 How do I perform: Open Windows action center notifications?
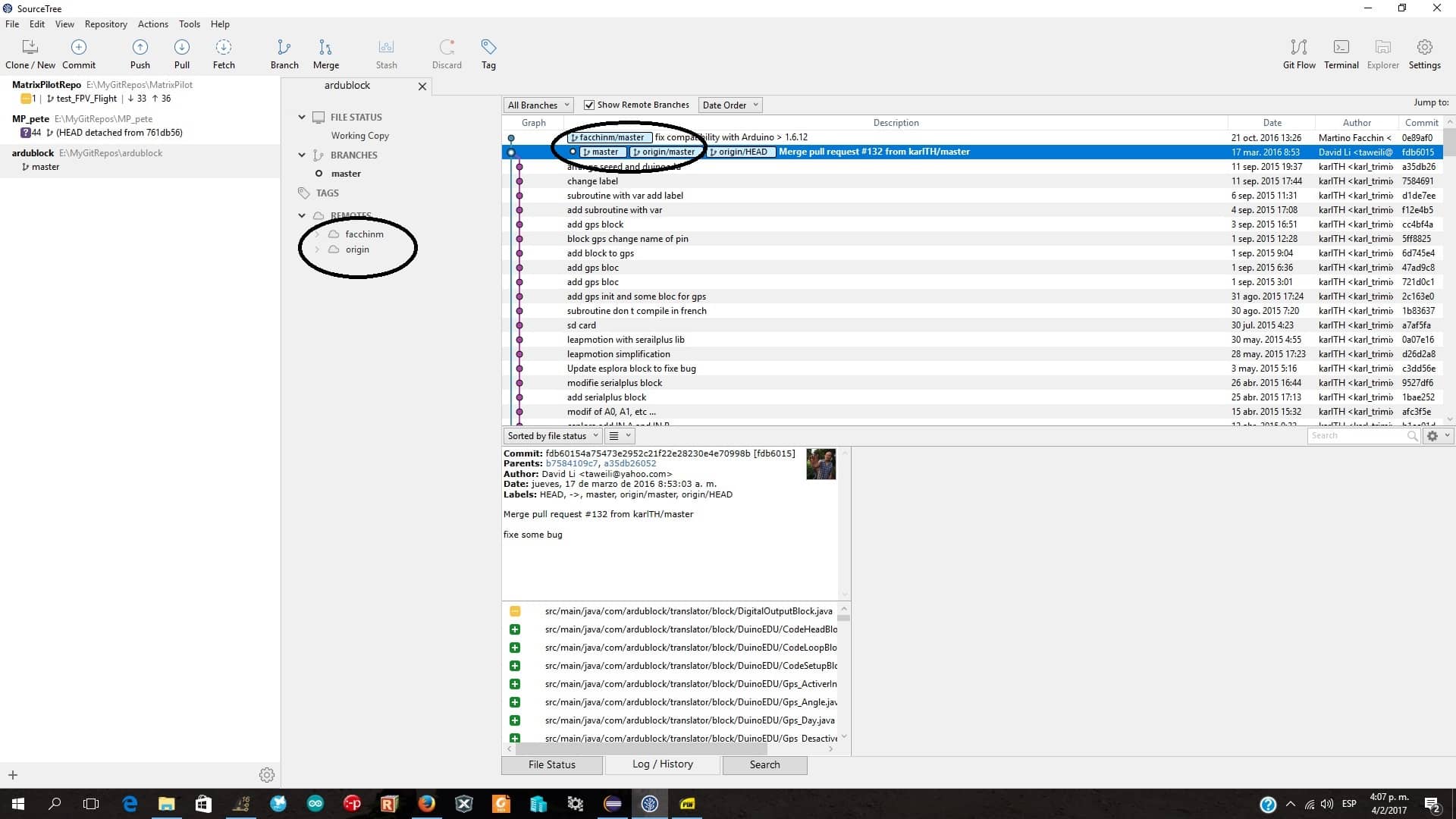[1432, 804]
